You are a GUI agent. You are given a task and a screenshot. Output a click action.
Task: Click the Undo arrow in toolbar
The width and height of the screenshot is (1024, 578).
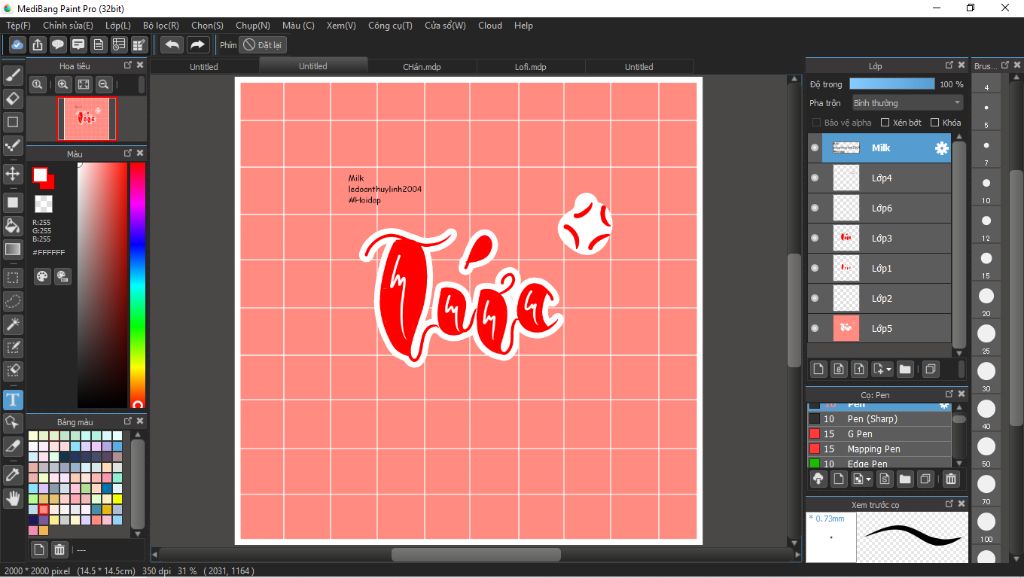pyautogui.click(x=172, y=44)
